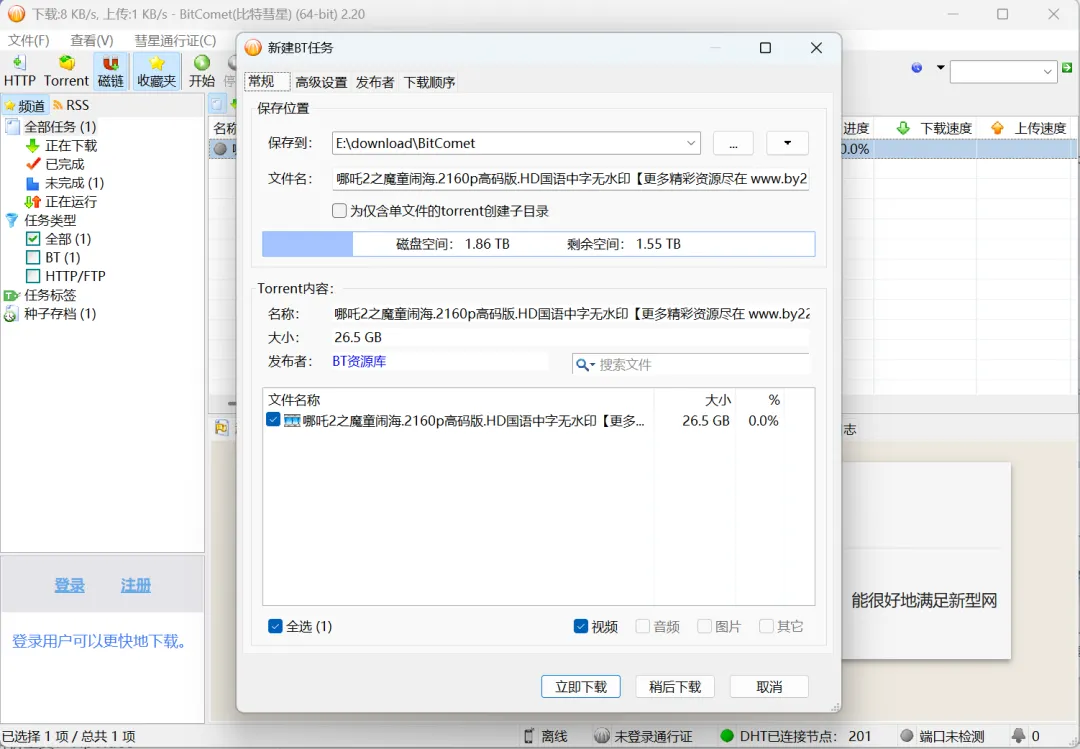Viewport: 1080px width, 749px height.
Task: Click the 取消 button
Action: click(769, 687)
